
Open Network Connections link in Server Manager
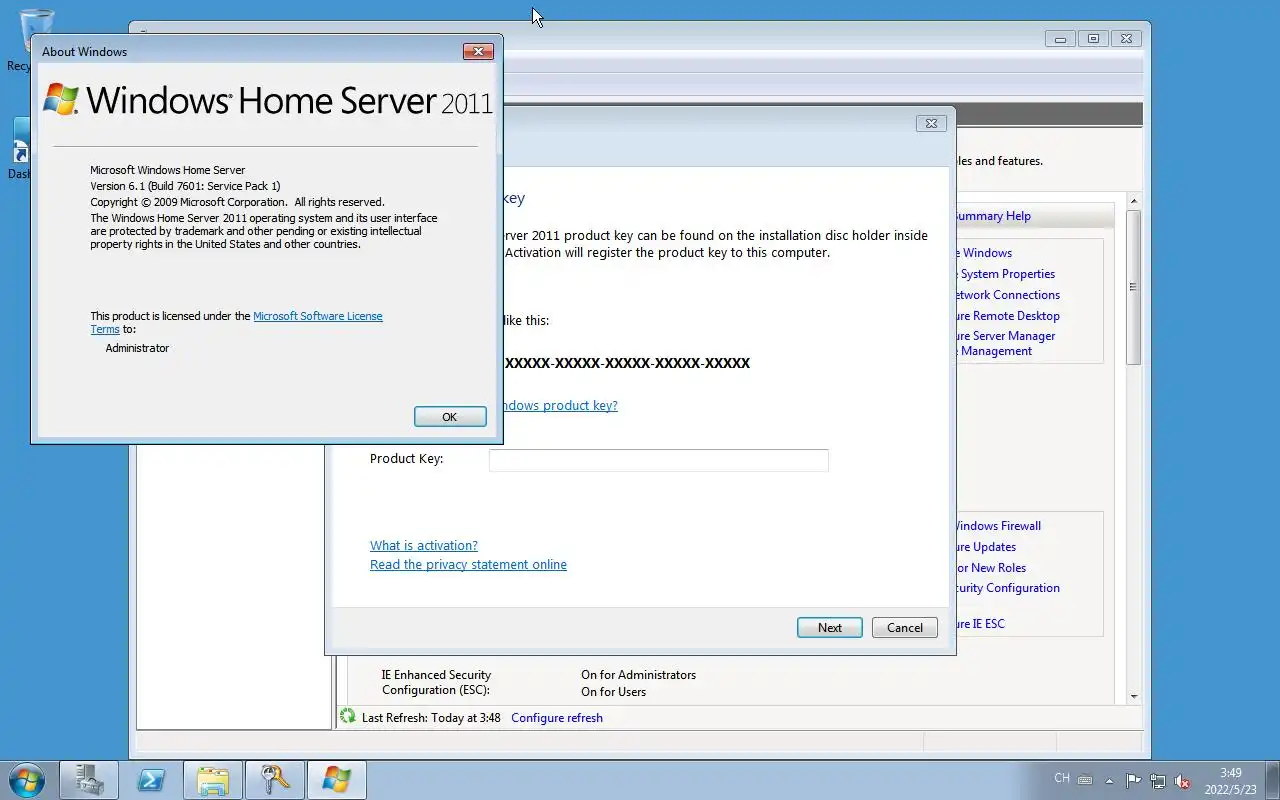pyautogui.click(x=1006, y=295)
